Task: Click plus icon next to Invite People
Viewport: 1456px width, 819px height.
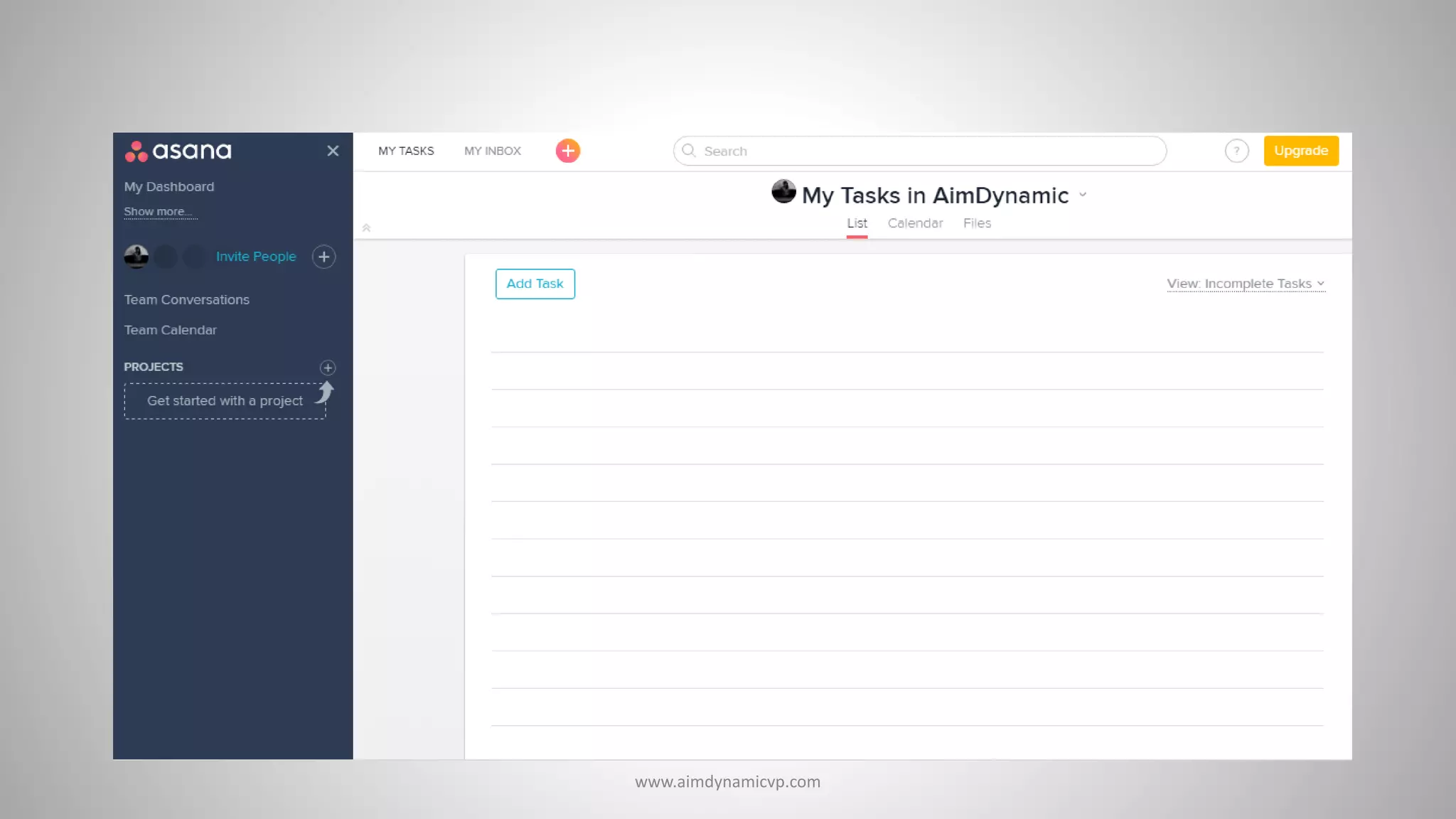Action: coord(324,257)
